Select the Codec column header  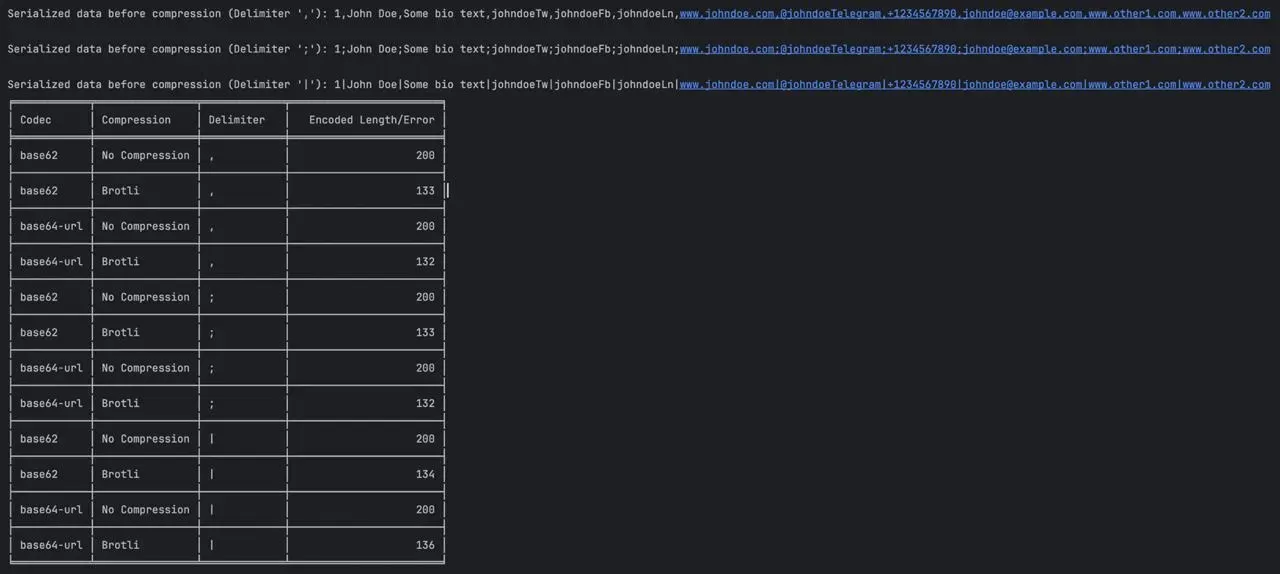(x=36, y=120)
